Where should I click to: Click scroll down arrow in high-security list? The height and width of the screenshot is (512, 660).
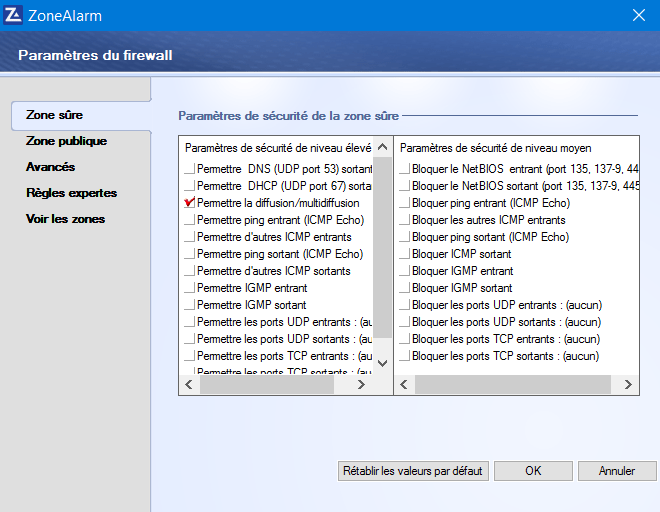382,363
